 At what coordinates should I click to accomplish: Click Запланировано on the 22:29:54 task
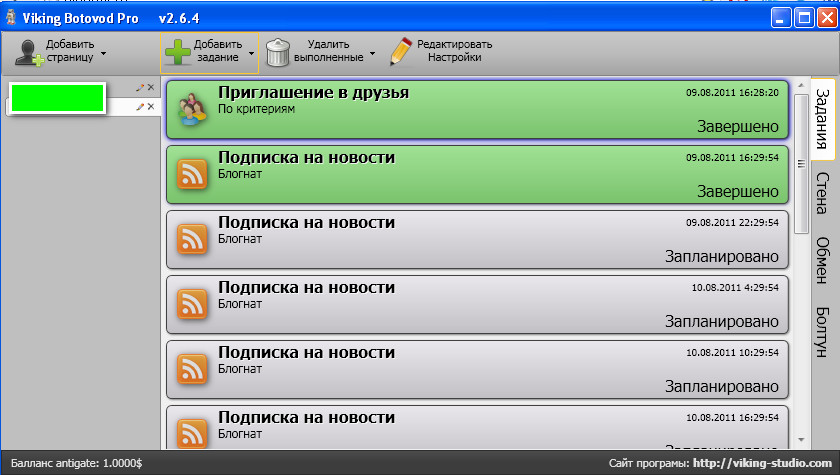(x=722, y=257)
